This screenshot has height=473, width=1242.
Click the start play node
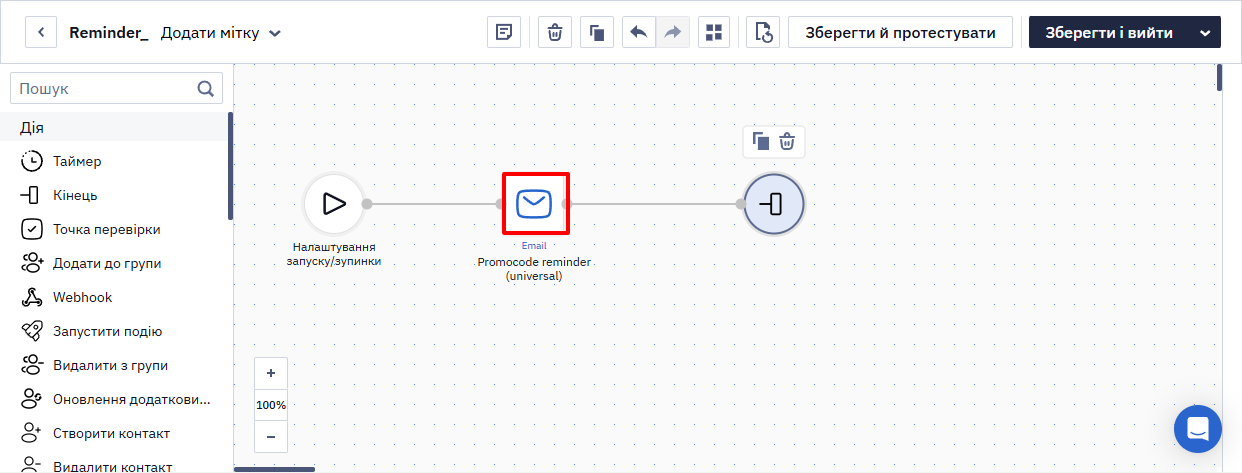[334, 204]
